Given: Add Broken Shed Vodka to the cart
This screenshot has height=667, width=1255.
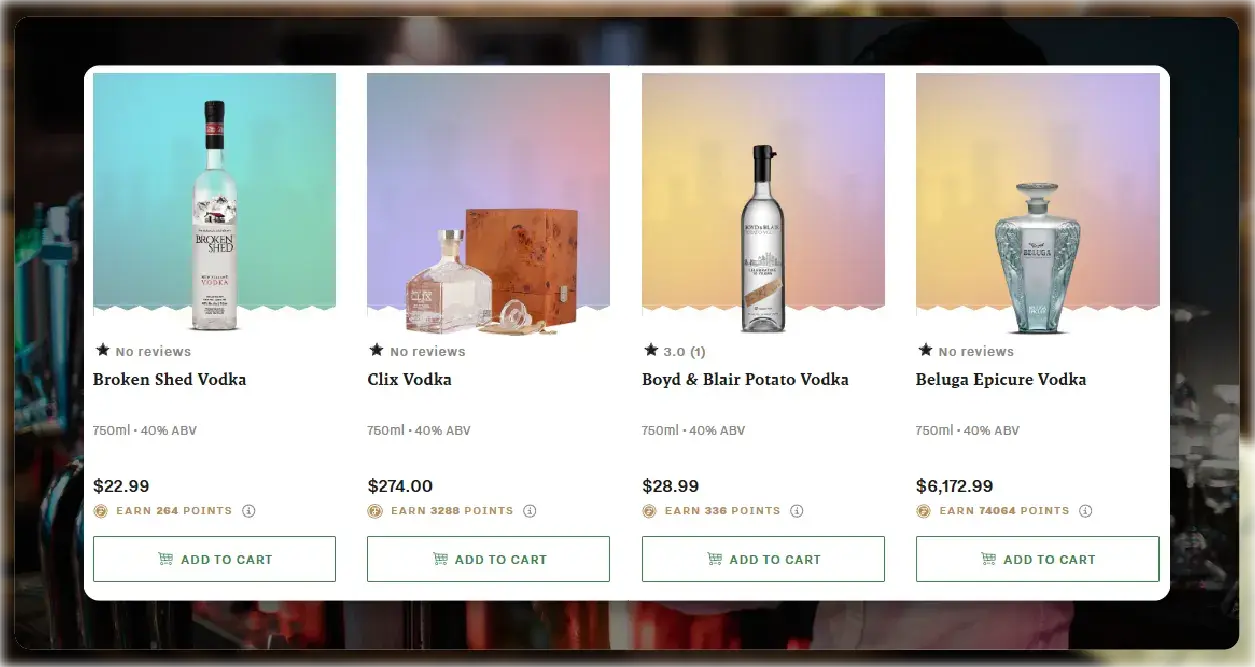Looking at the screenshot, I should (x=214, y=559).
